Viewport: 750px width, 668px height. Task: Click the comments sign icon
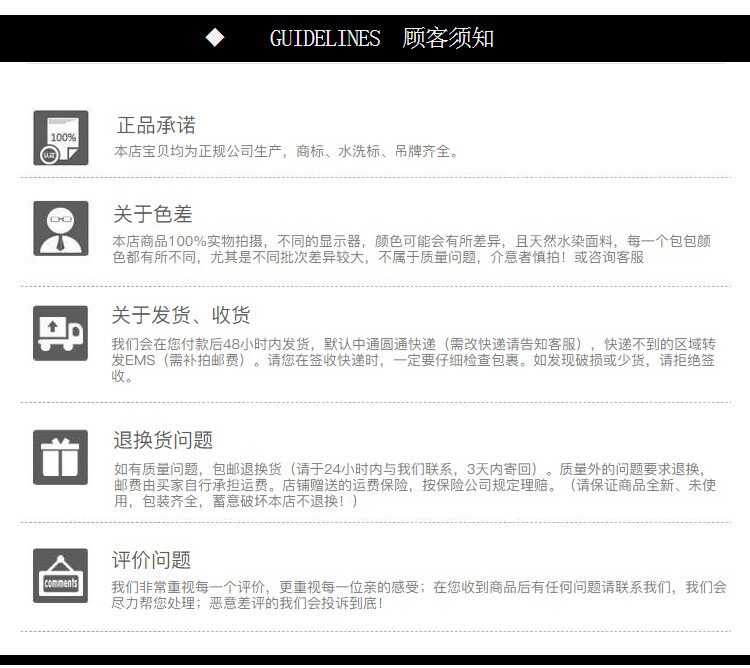click(61, 576)
